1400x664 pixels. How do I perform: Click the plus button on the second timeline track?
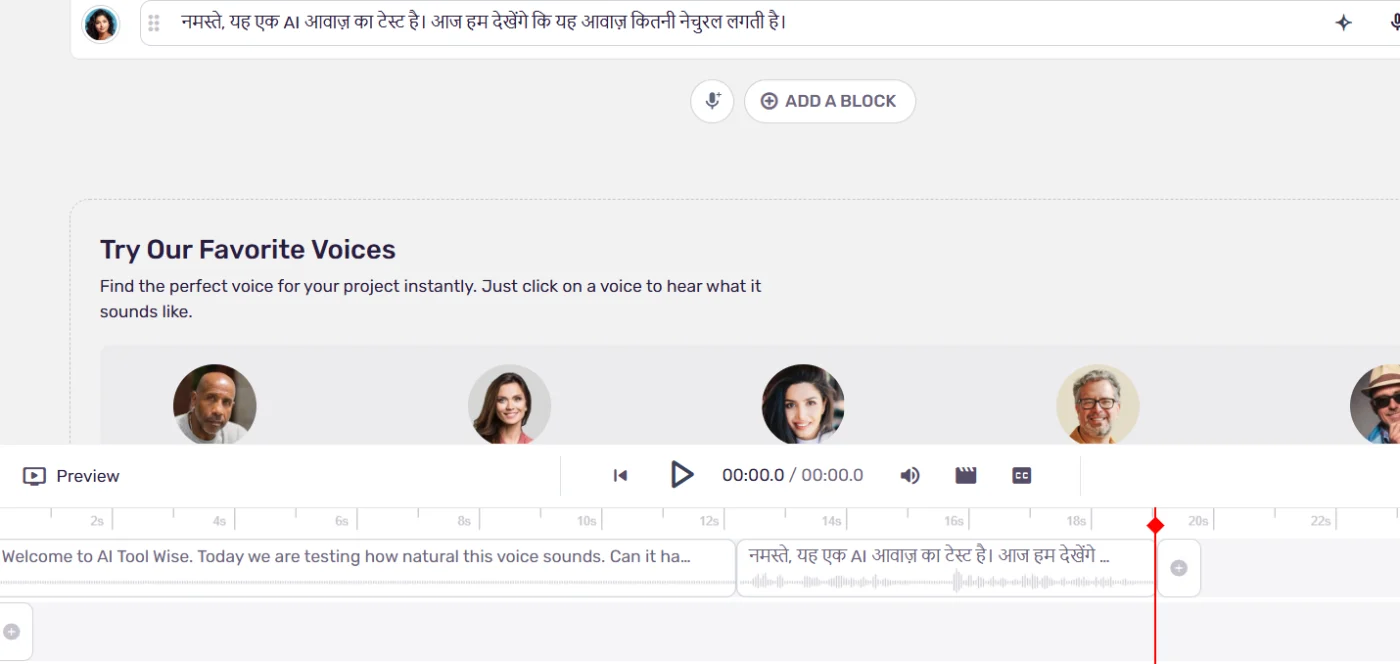click(x=12, y=631)
